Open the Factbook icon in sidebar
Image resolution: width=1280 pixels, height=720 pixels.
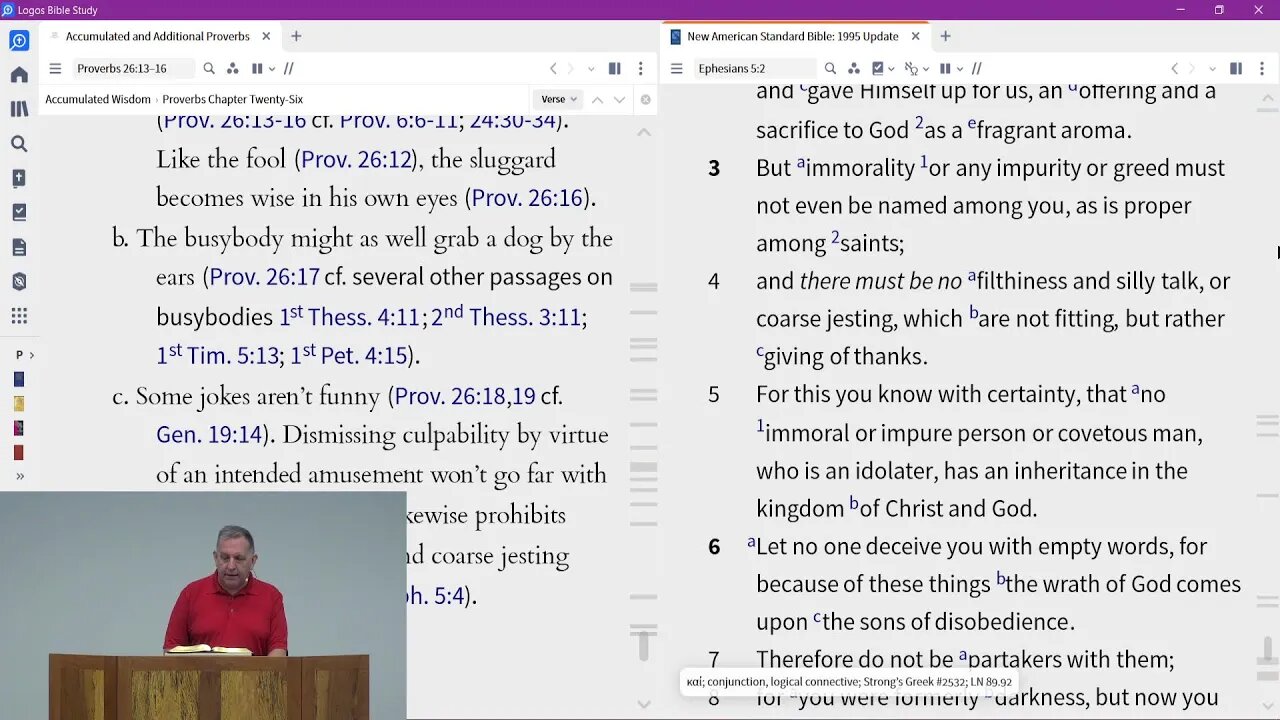coord(19,178)
